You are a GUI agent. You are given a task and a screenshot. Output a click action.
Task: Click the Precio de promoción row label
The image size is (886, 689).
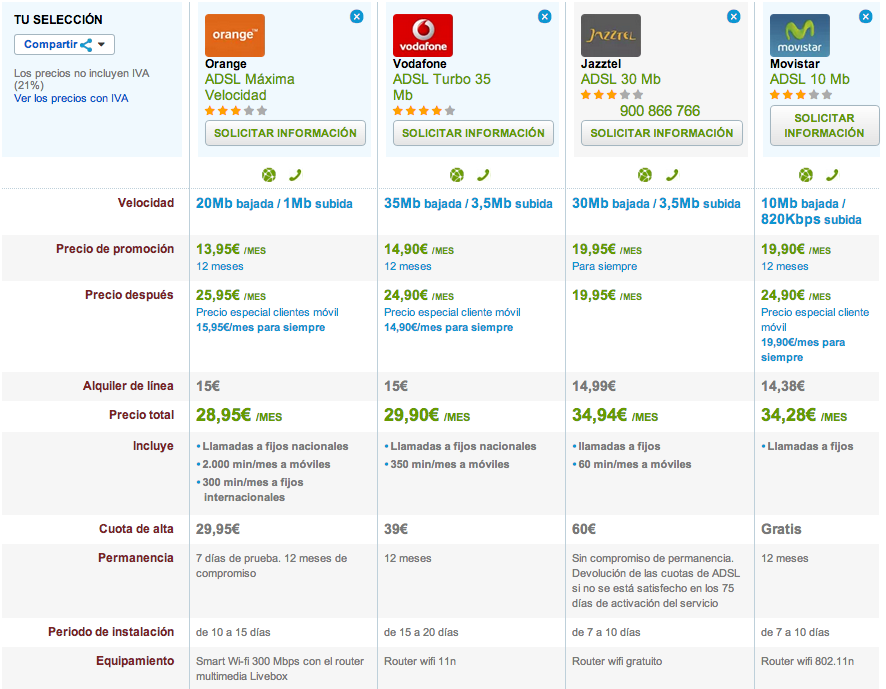[115, 249]
